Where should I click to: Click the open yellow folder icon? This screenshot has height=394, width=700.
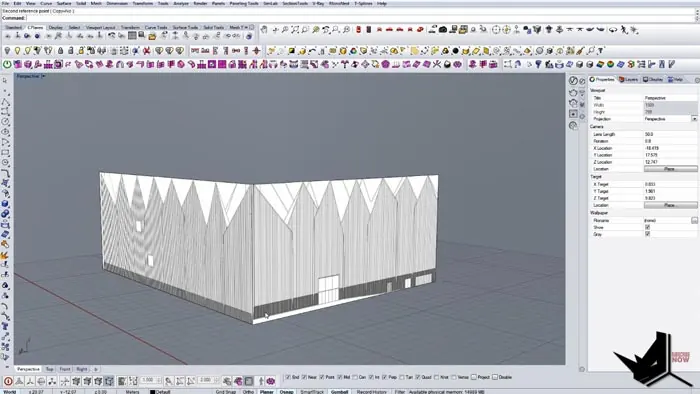pos(152,36)
